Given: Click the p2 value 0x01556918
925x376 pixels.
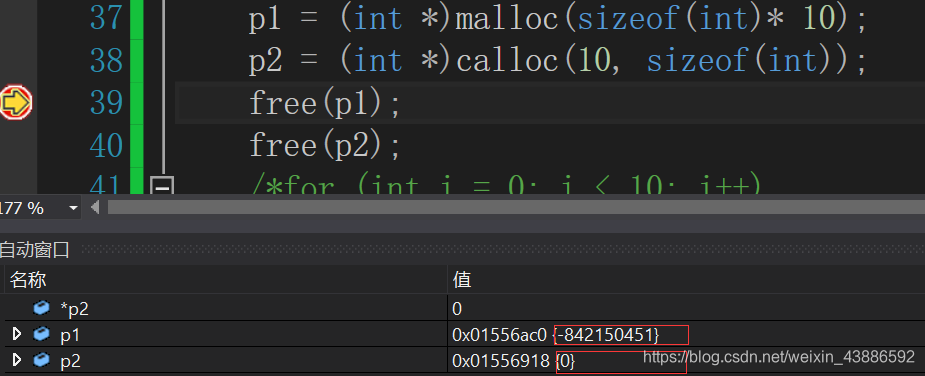Looking at the screenshot, I should click(x=501, y=361).
